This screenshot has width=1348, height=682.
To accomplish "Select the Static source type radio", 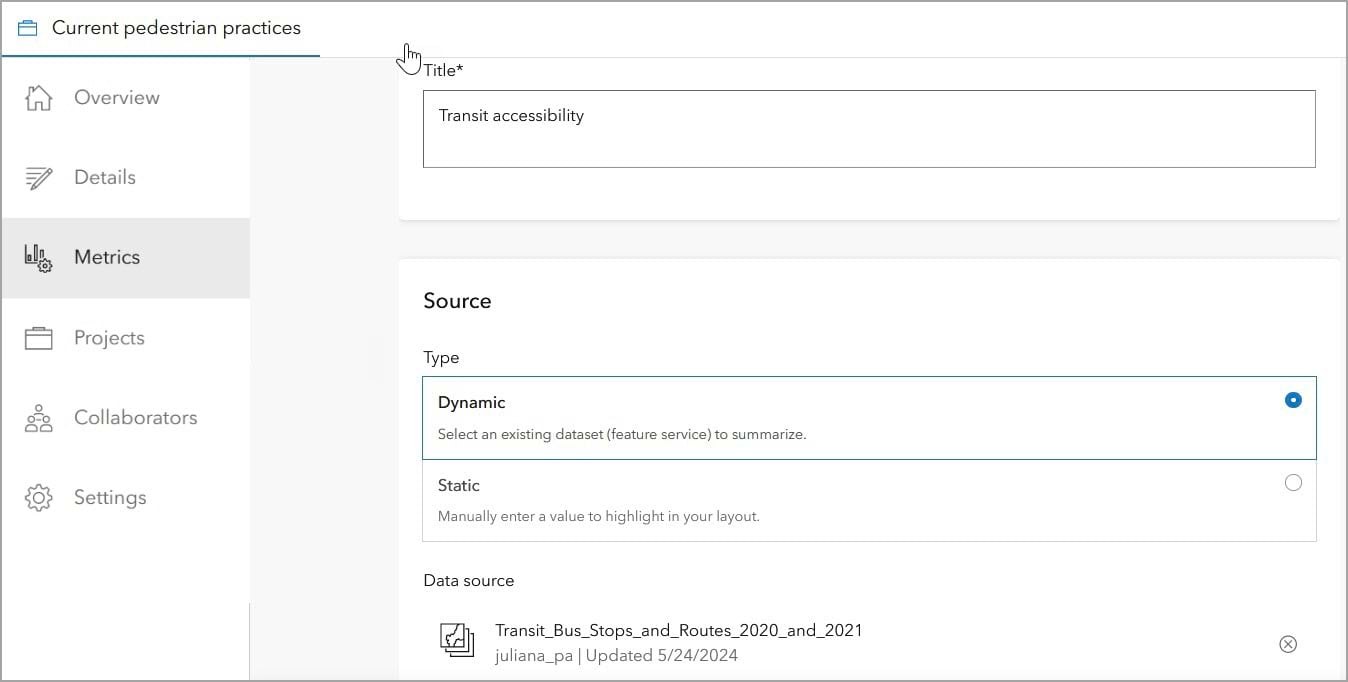I will click(x=1293, y=483).
